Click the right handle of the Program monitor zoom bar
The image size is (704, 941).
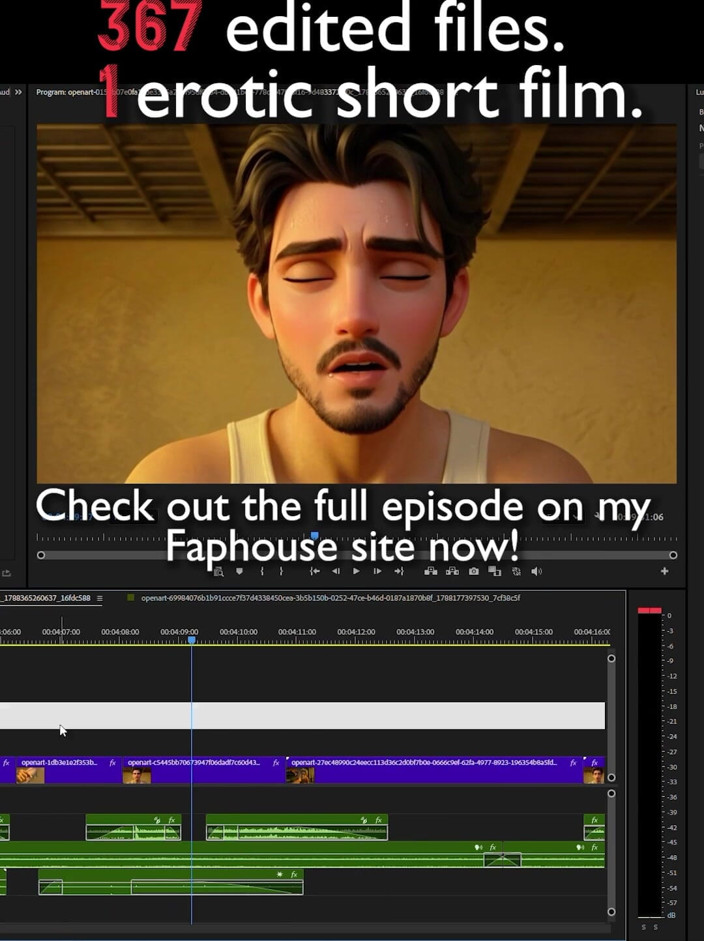[x=673, y=555]
